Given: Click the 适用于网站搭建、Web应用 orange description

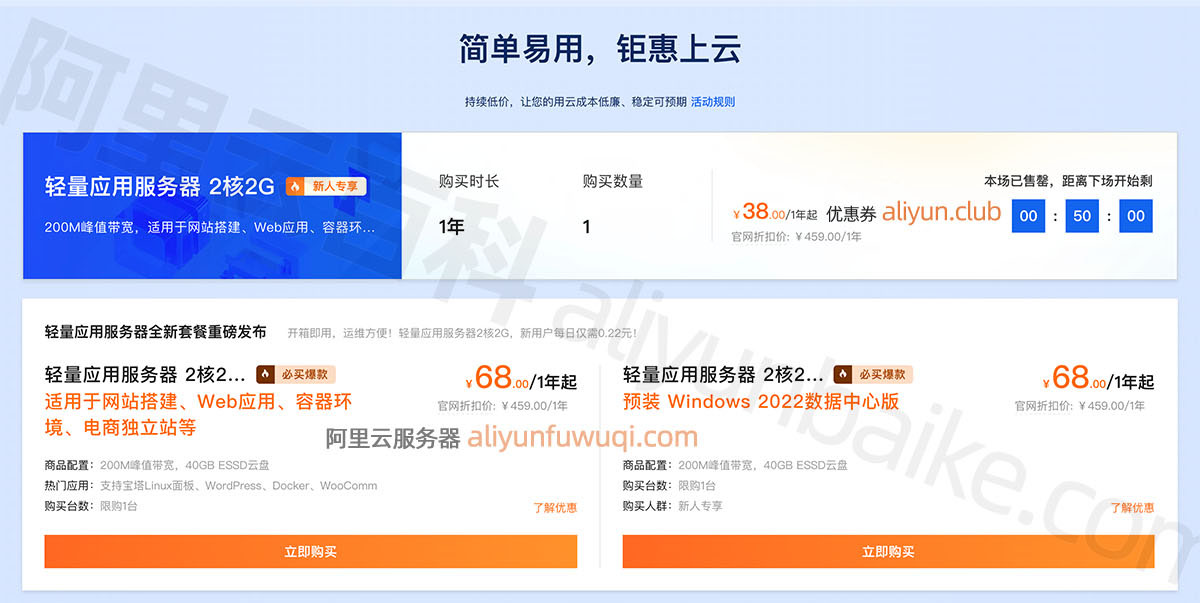Looking at the screenshot, I should [x=199, y=415].
